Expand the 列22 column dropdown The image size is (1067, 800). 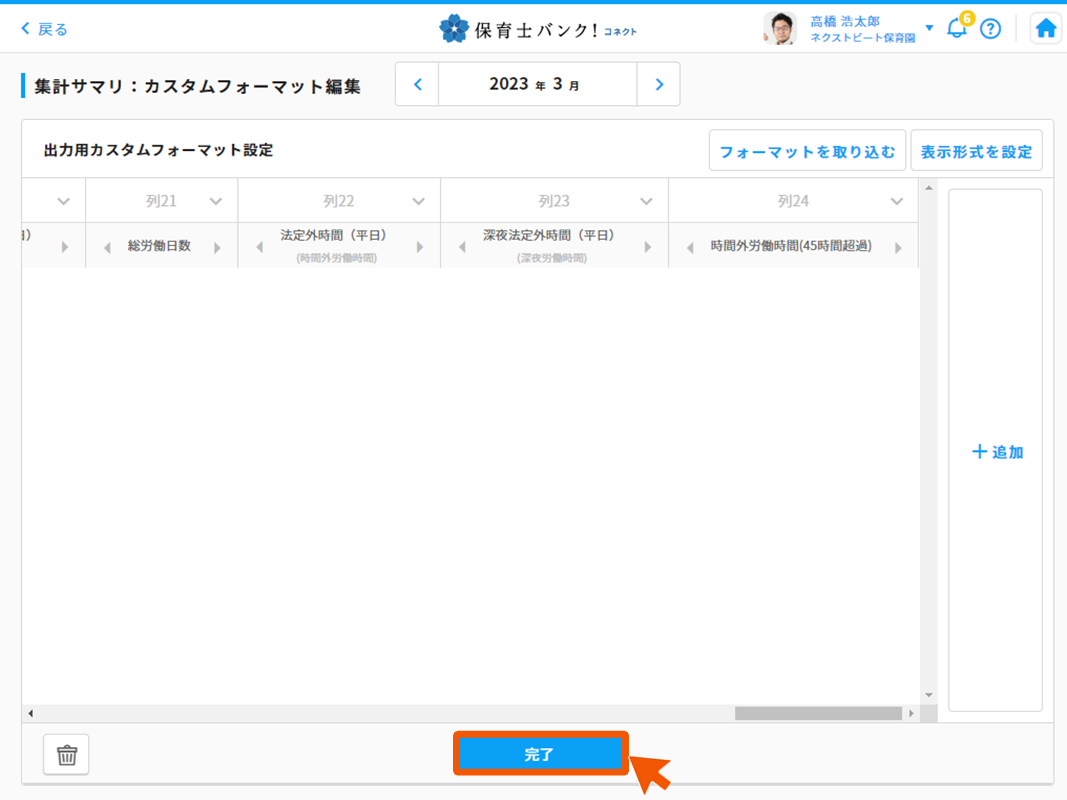[418, 202]
